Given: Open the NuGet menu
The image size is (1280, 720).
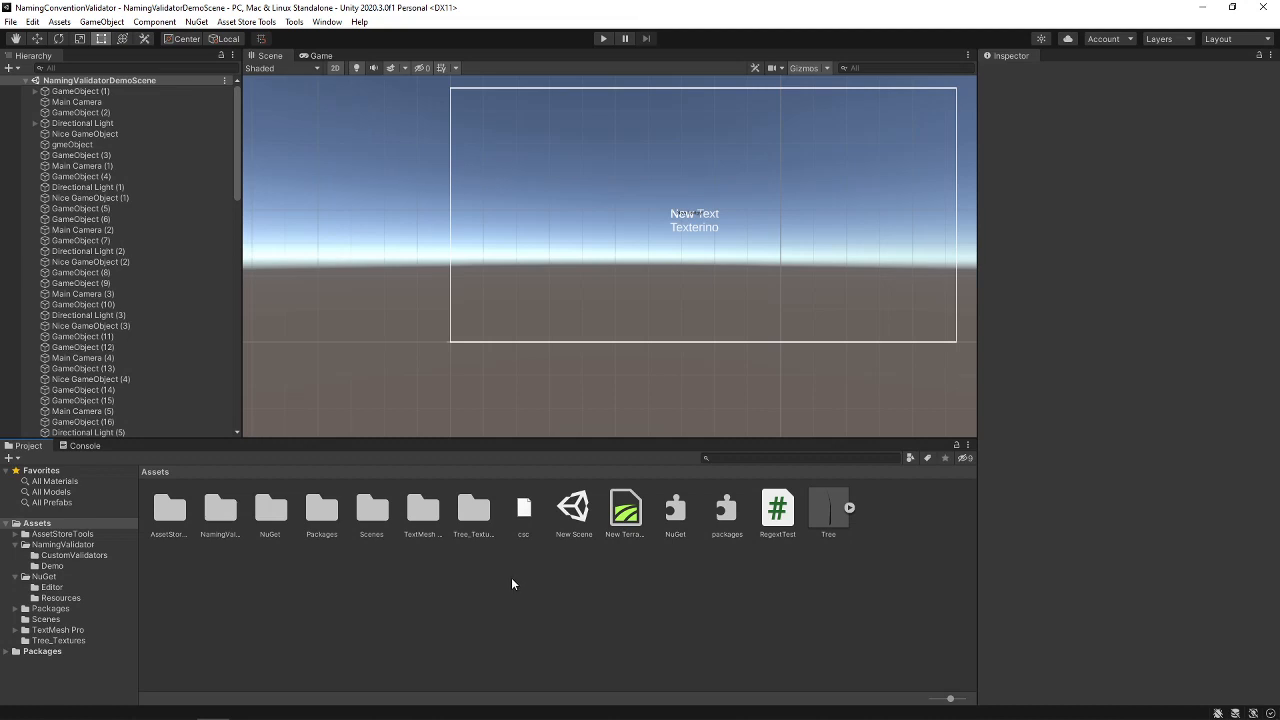Looking at the screenshot, I should click(x=196, y=22).
